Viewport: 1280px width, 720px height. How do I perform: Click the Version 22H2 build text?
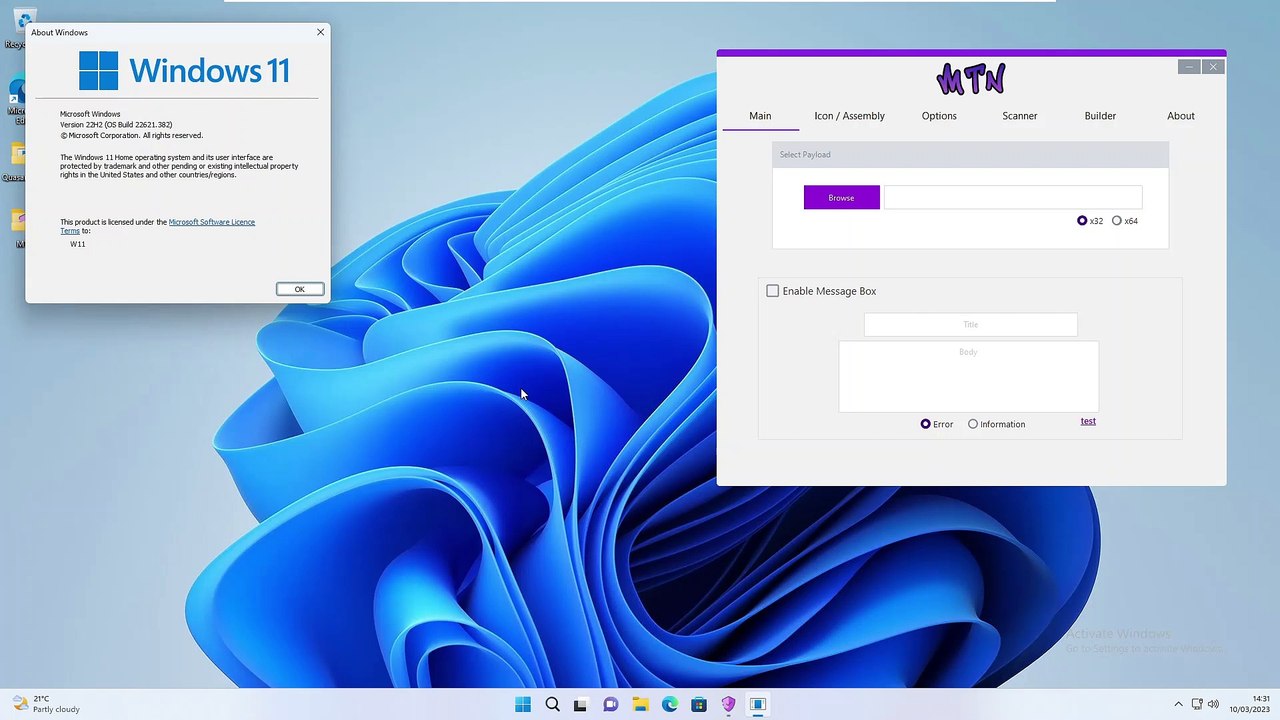click(116, 125)
